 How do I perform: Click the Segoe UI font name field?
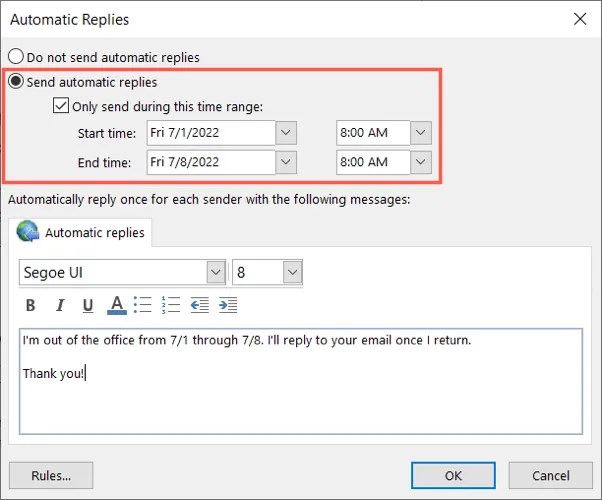pyautogui.click(x=113, y=272)
